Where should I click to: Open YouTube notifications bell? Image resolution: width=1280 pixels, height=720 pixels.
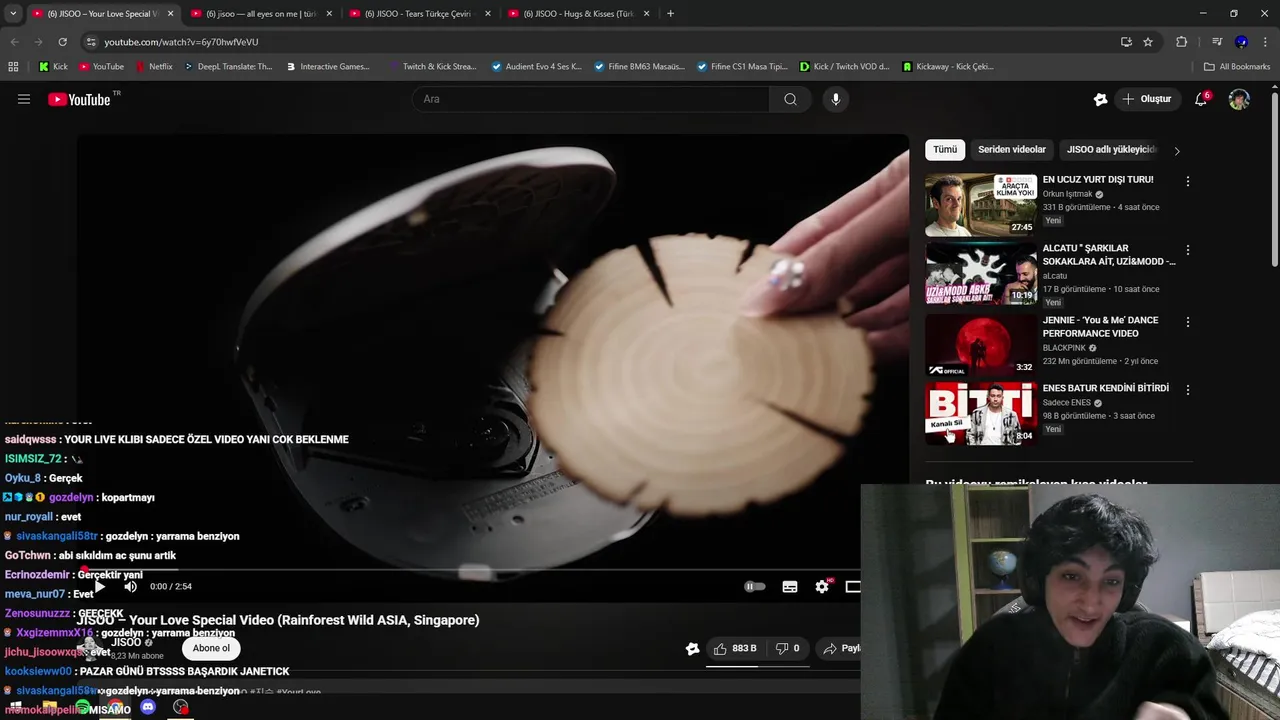pyautogui.click(x=1201, y=99)
